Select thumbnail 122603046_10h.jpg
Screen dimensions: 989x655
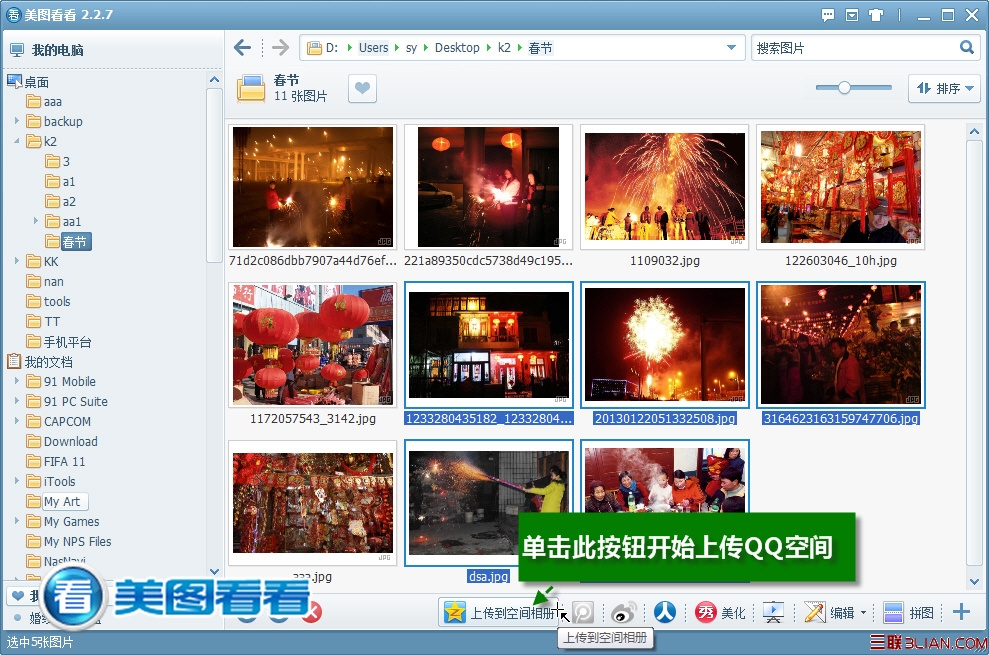pos(840,187)
